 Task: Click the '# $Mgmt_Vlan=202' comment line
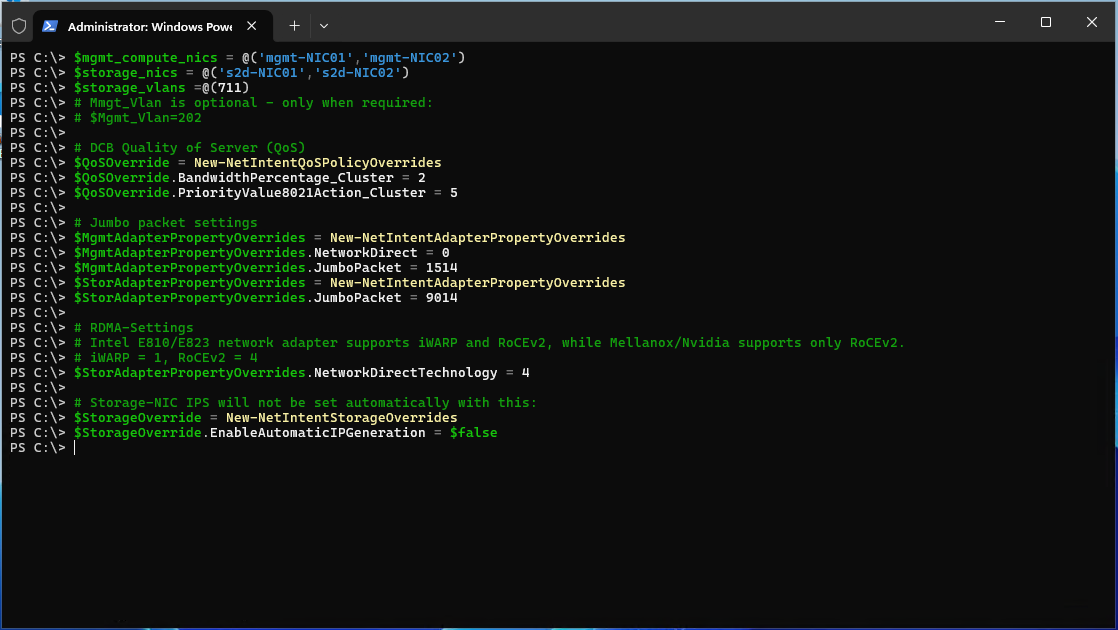pos(137,118)
